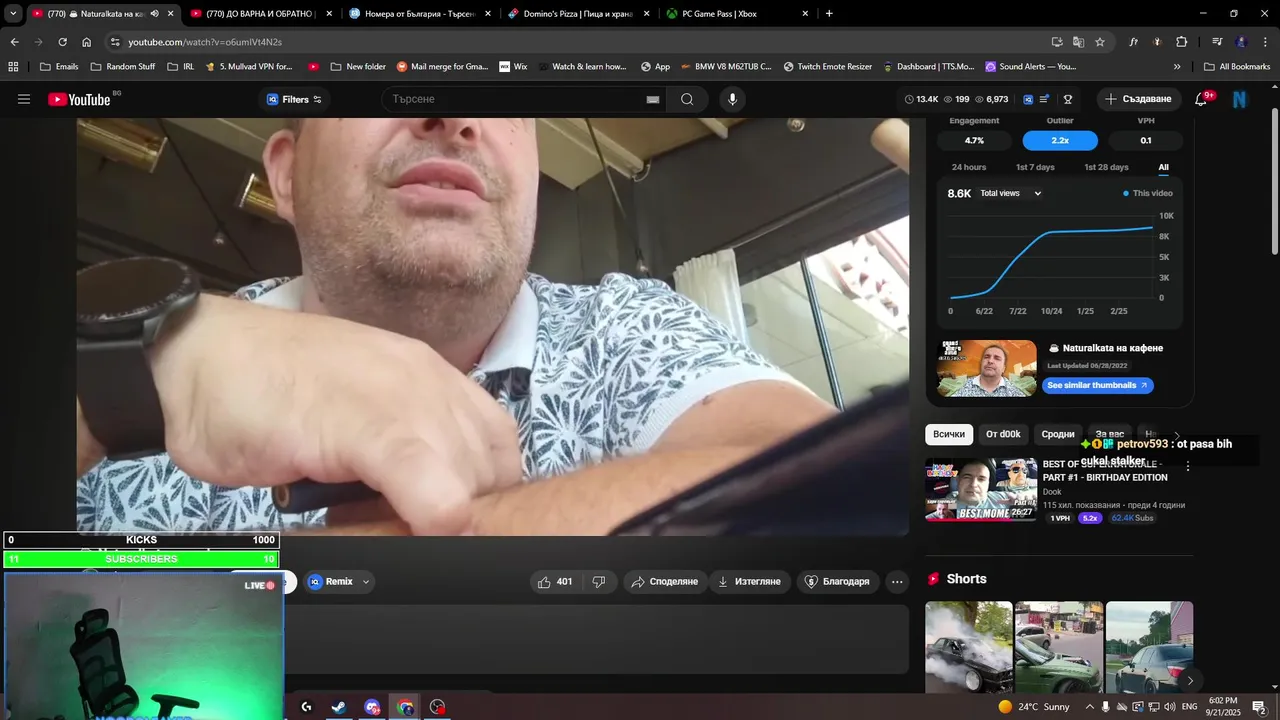Switch to ДО ВАРНА И ОБРАТНО tab
Screen dimensions: 1280x720
pyautogui.click(x=260, y=14)
